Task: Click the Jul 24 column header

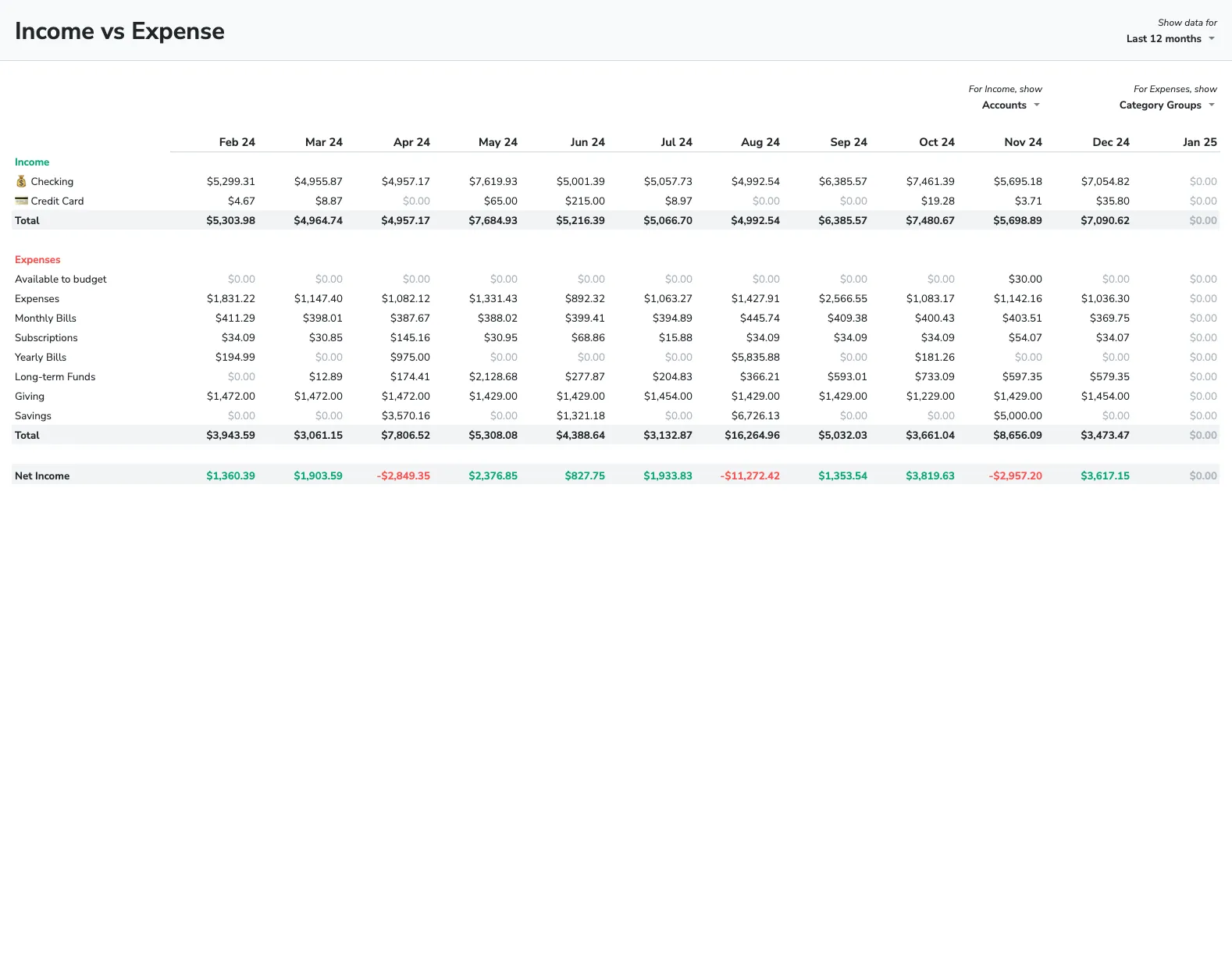Action: point(677,142)
